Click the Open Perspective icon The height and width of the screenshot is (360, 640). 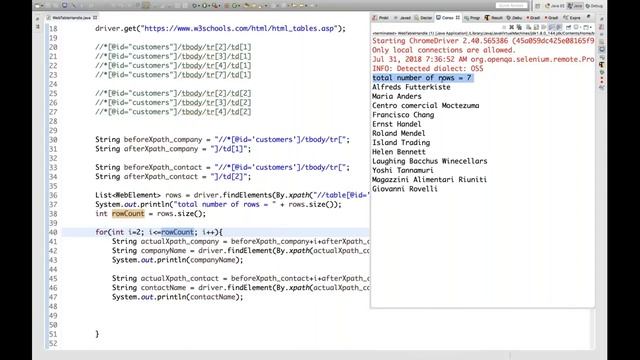538,6
